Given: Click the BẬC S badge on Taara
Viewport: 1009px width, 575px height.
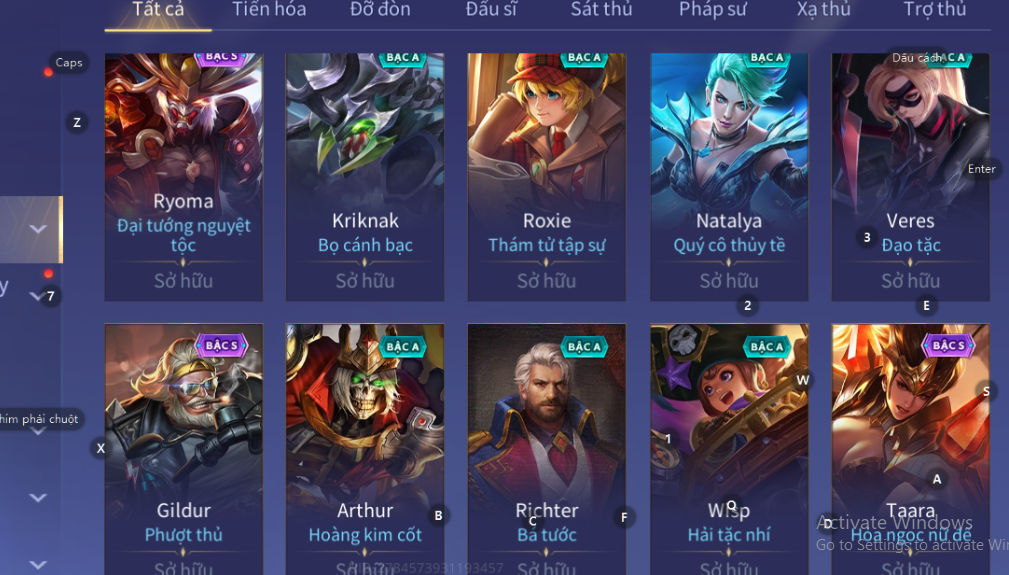Looking at the screenshot, I should [949, 345].
